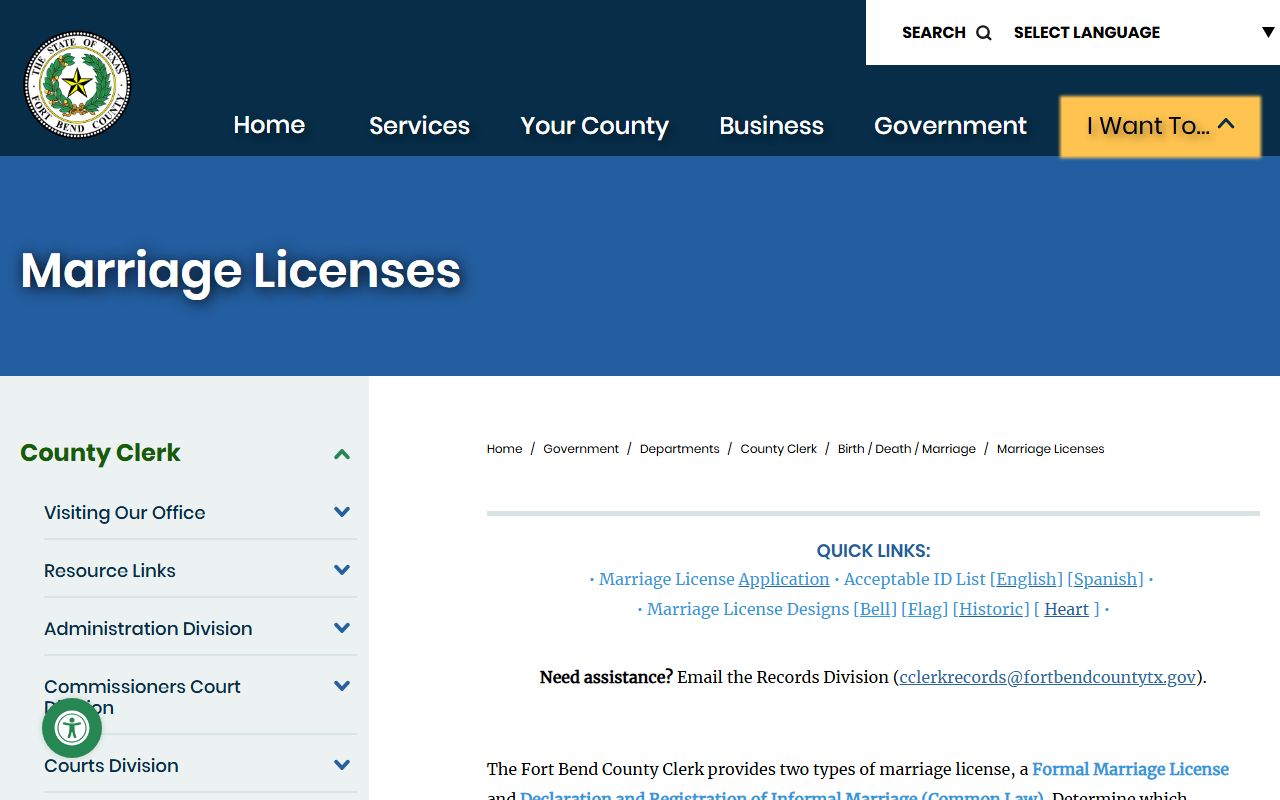The height and width of the screenshot is (800, 1280).
Task: Go to the Home nav item
Action: point(269,125)
